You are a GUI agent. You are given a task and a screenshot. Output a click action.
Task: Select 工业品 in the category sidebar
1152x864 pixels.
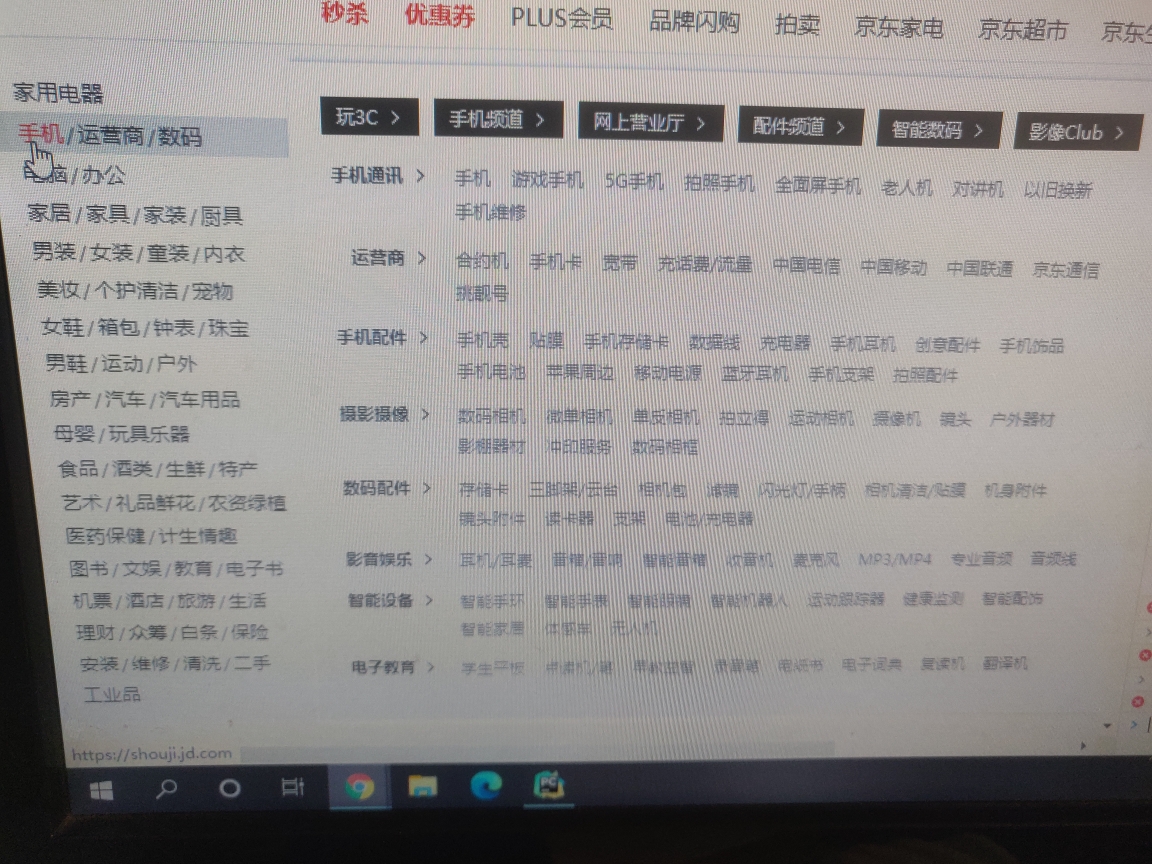coord(112,694)
